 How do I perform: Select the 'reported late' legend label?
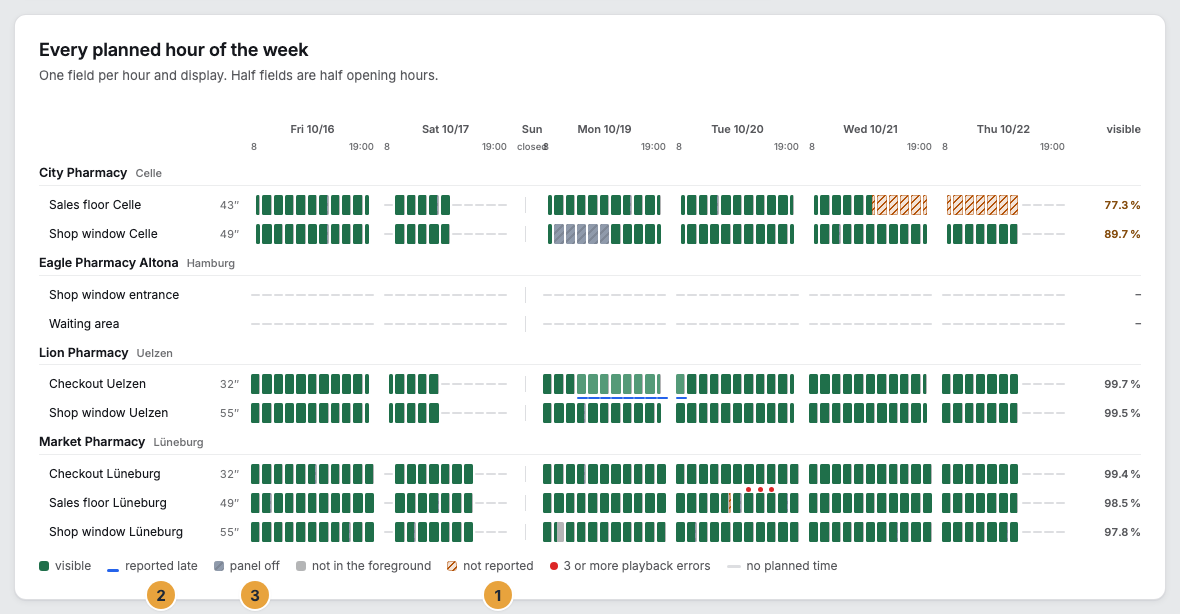click(x=161, y=566)
